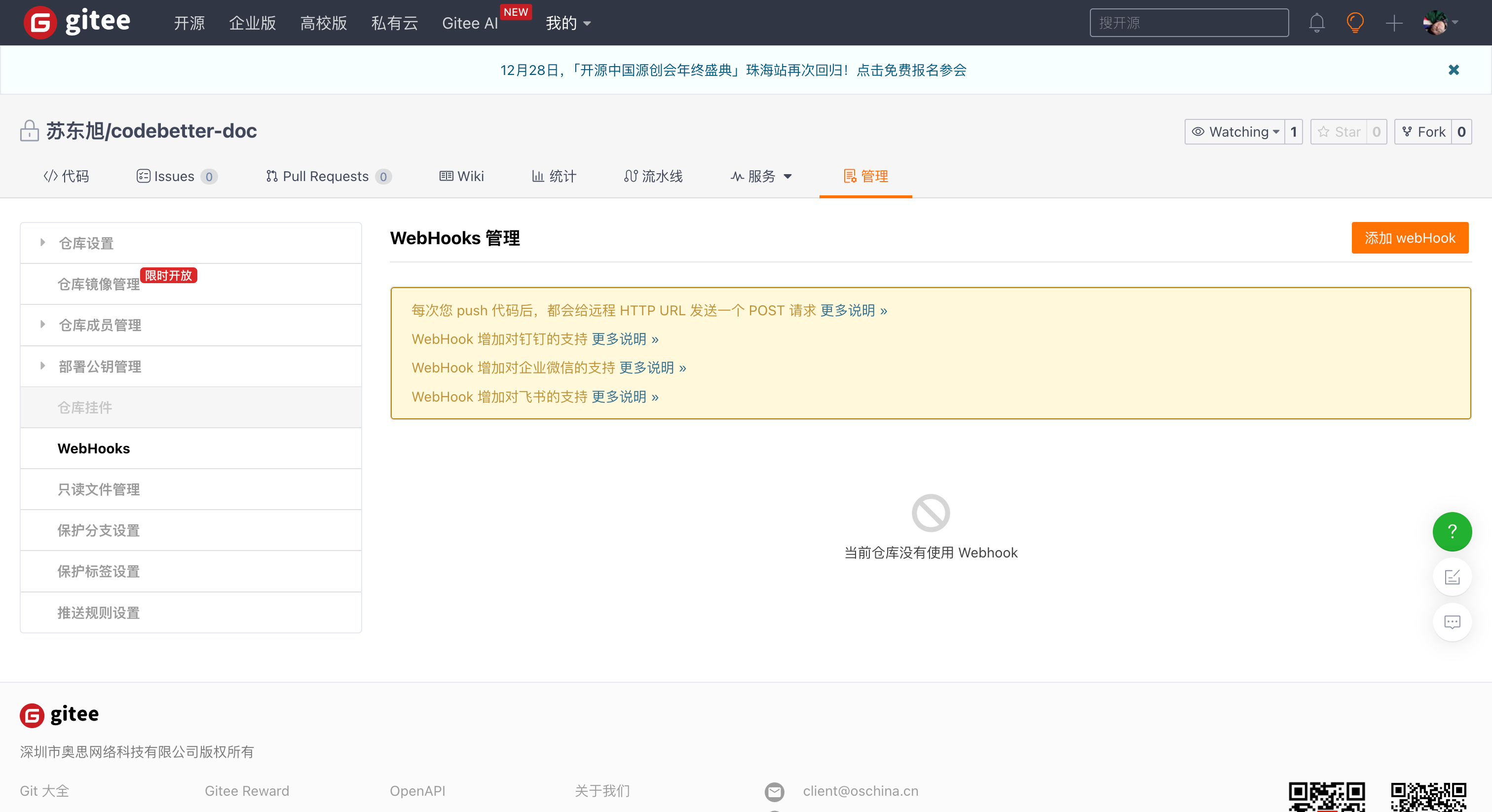Click 更多说明 link for 企业微信 support
The image size is (1492, 812).
pos(652,368)
